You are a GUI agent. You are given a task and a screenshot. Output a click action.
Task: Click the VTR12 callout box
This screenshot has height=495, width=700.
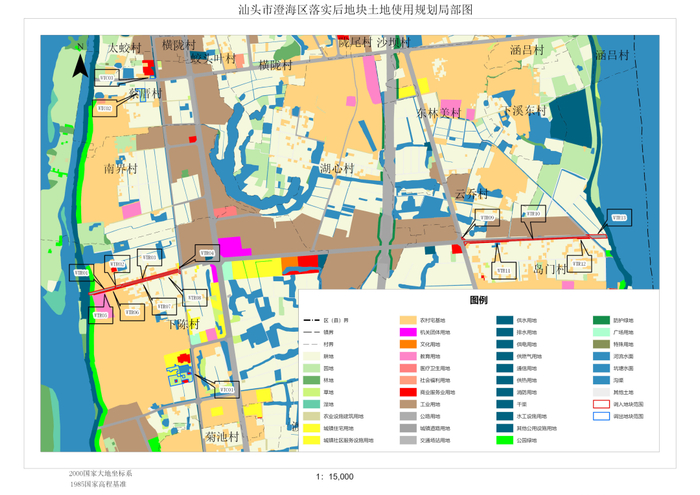coord(579,264)
